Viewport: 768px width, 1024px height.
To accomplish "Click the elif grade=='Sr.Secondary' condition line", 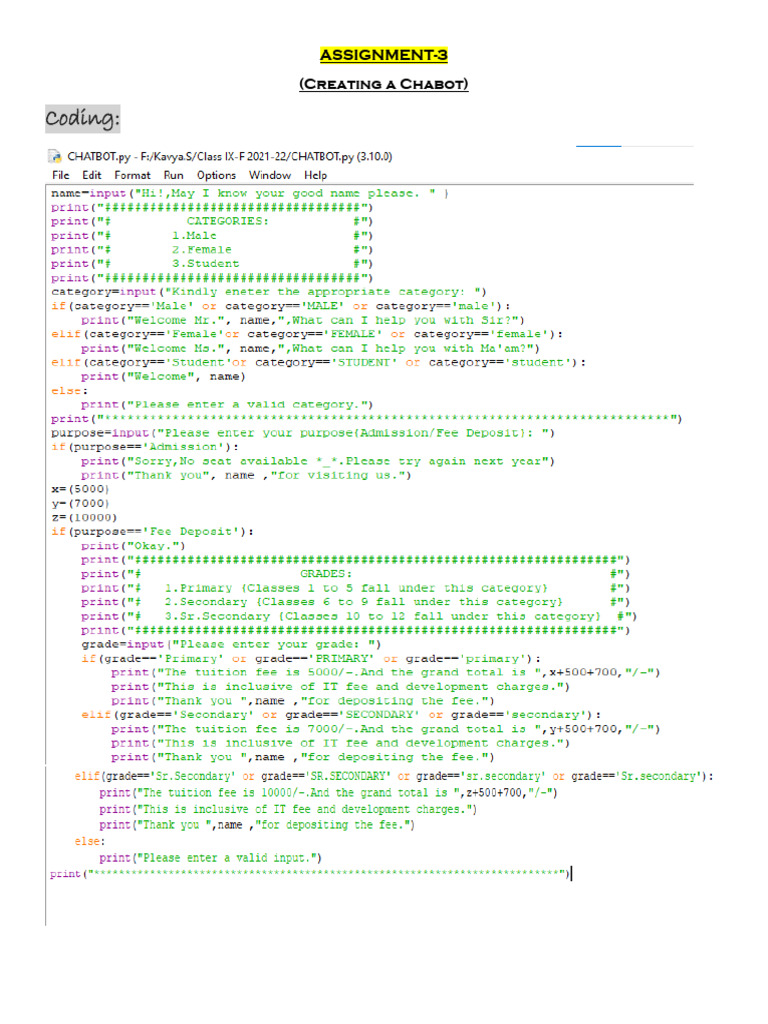I will point(394,776).
